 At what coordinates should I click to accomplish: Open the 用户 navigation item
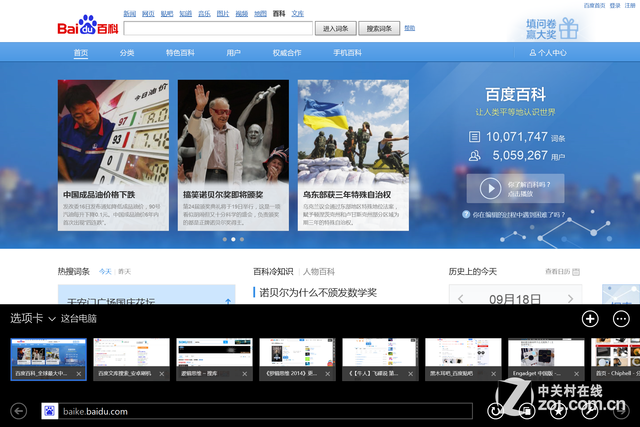[x=233, y=53]
